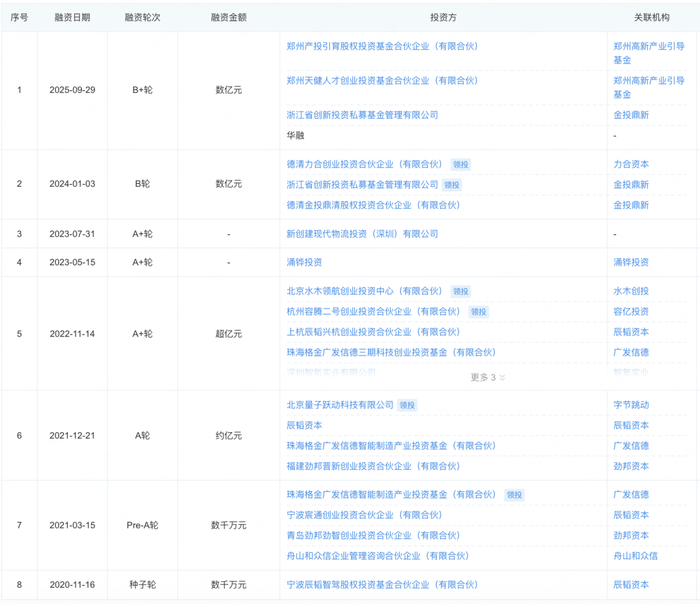
Task: Open 舟山和众信企业管理咨询合伙企业 link
Action: click(x=378, y=556)
